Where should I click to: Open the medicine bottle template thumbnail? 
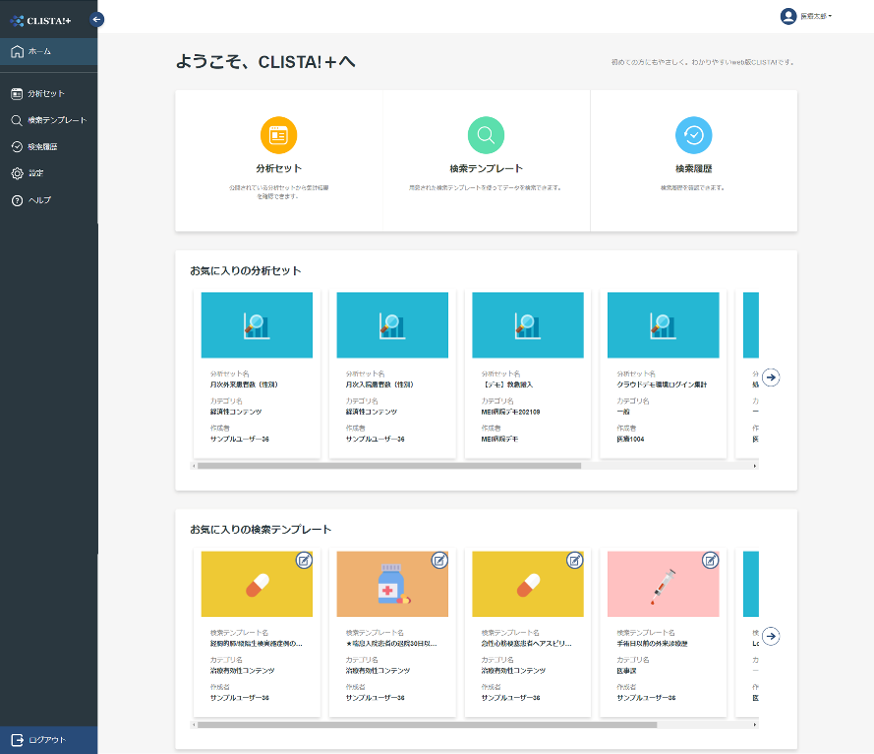click(x=392, y=584)
